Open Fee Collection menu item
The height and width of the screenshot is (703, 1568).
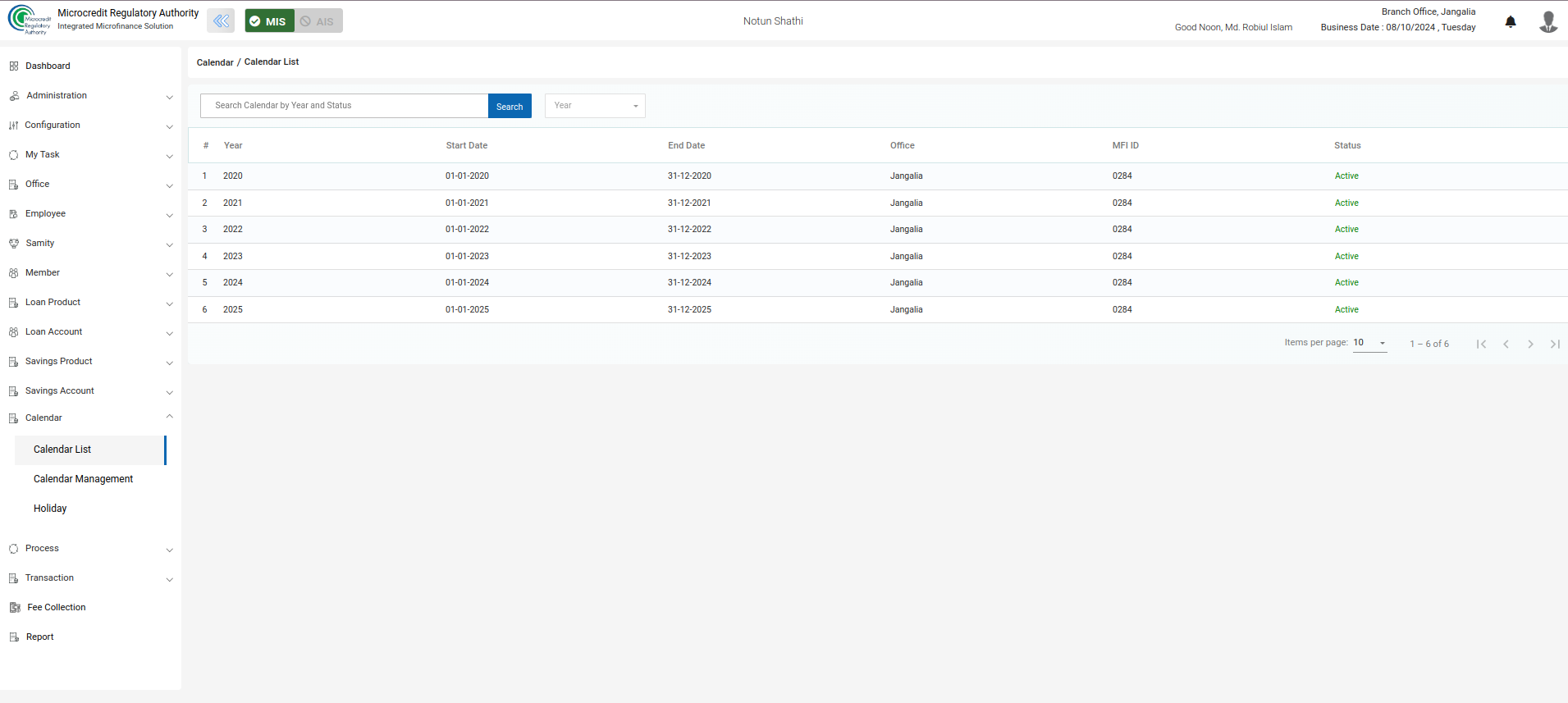pyautogui.click(x=57, y=607)
